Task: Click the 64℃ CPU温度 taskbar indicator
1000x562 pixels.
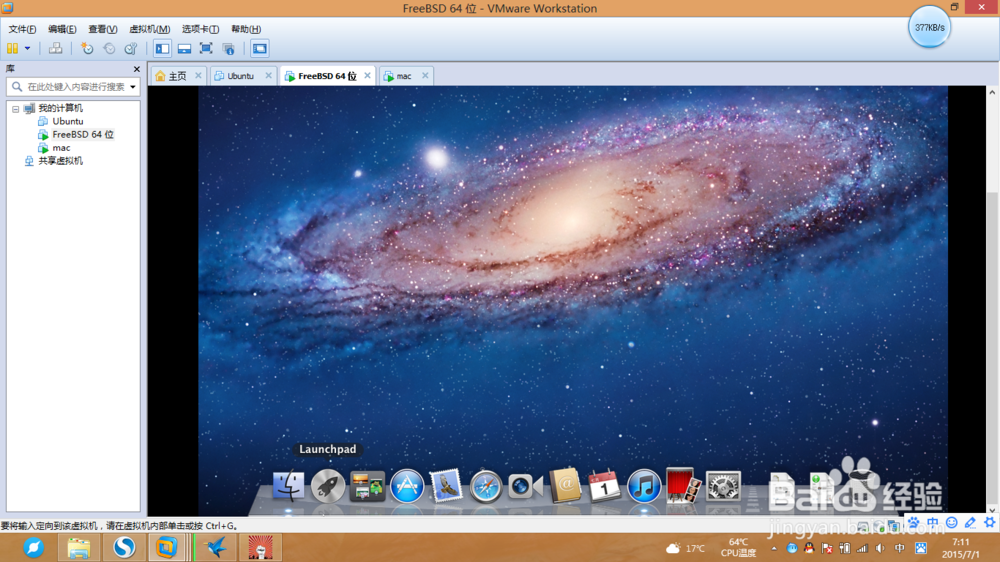Action: [739, 547]
